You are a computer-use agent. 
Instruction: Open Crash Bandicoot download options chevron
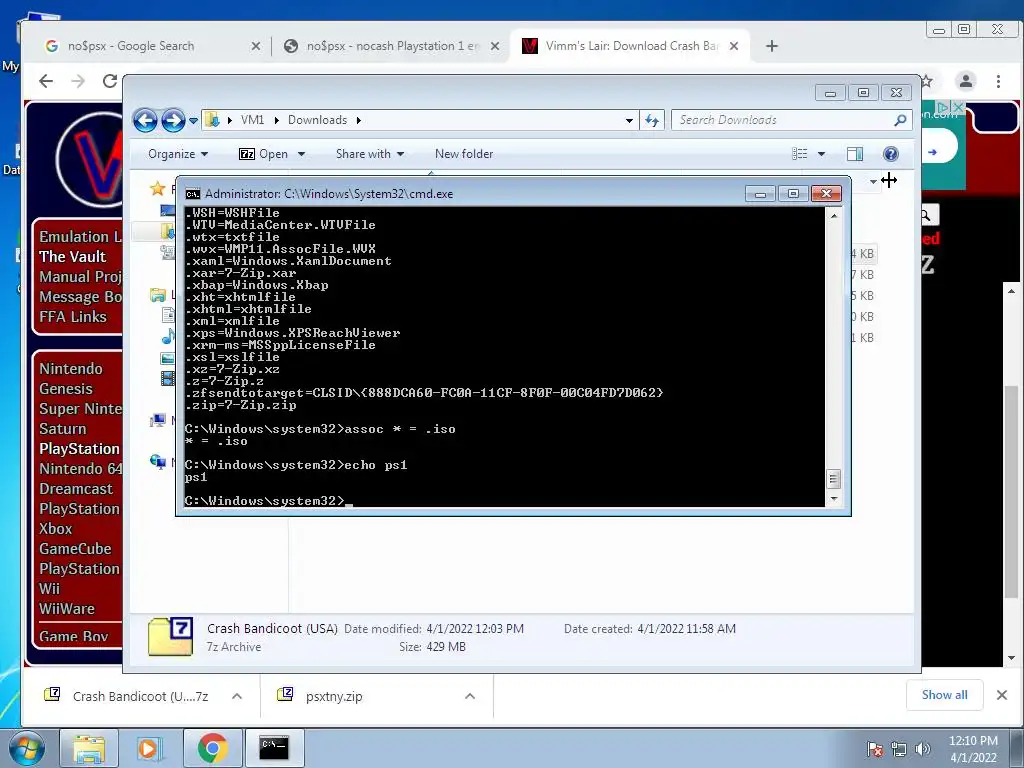pyautogui.click(x=237, y=696)
